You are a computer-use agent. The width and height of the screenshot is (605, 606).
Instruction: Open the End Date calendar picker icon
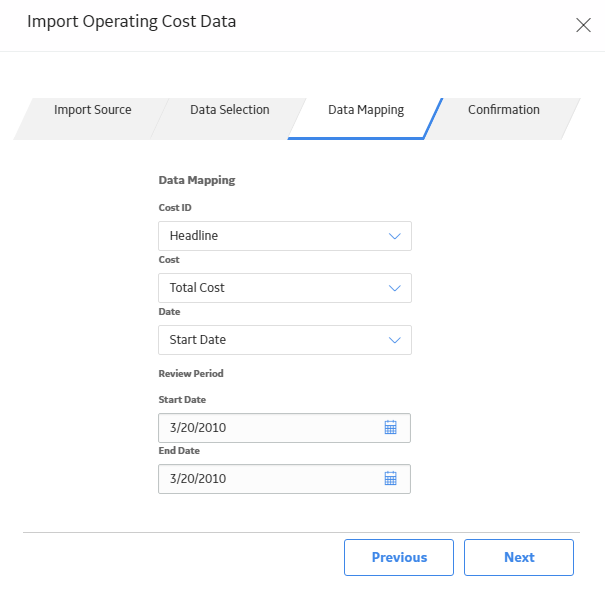(390, 478)
